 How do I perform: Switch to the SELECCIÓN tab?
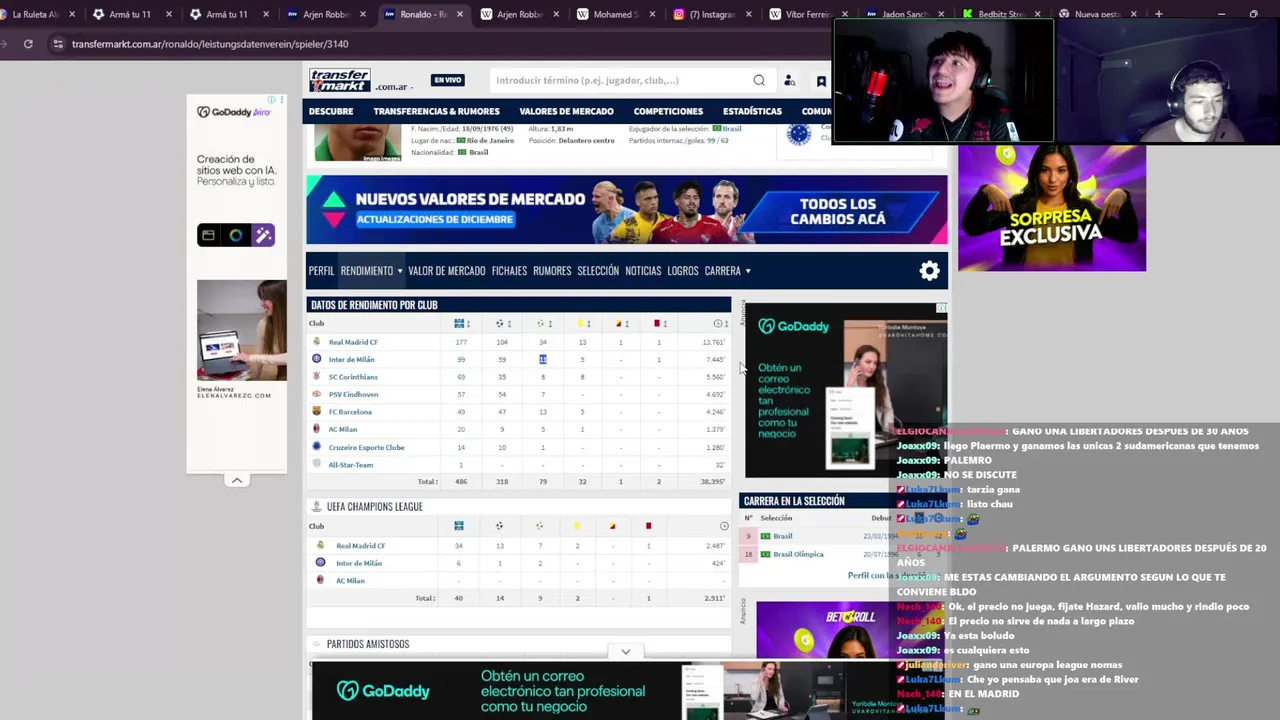[598, 271]
